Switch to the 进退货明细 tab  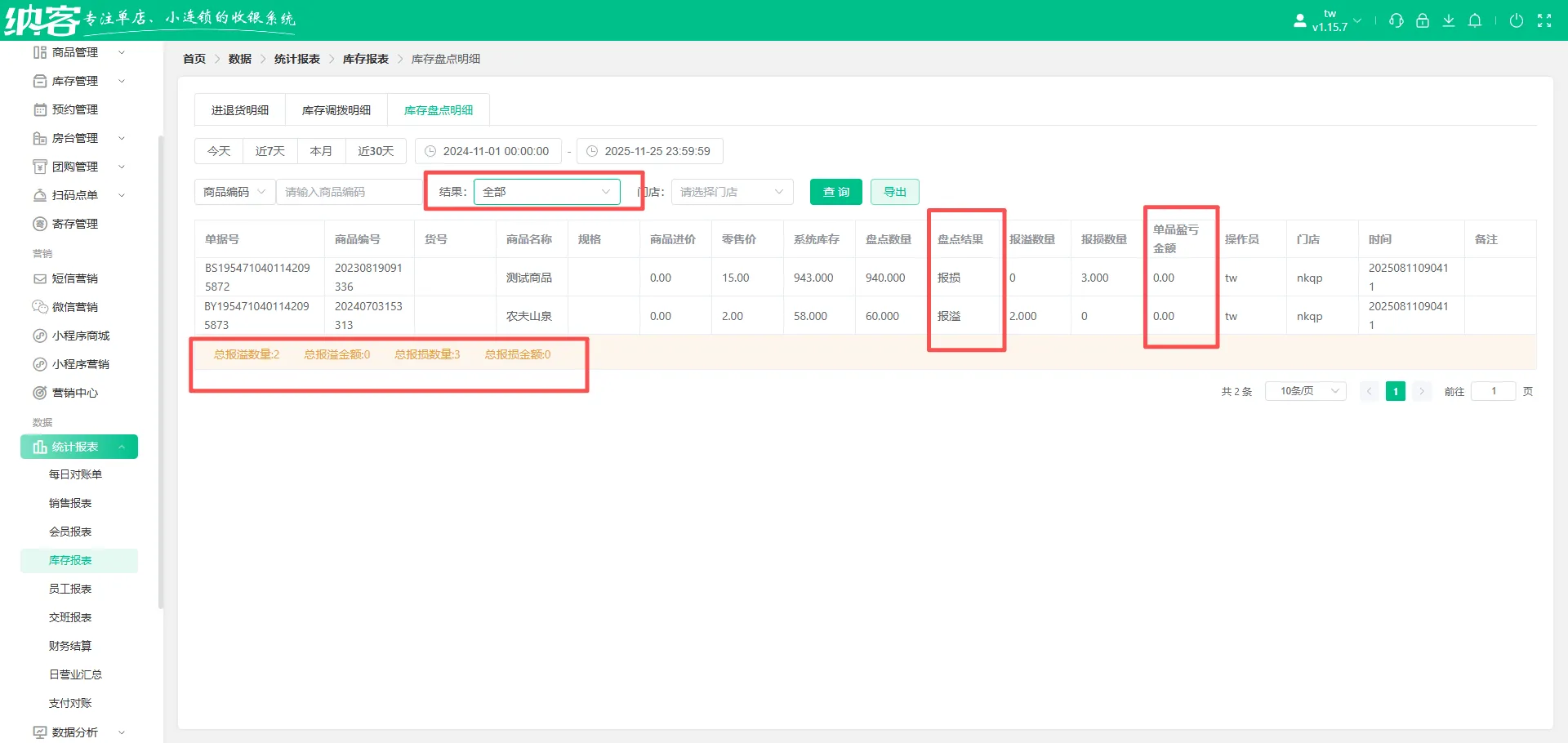point(240,110)
